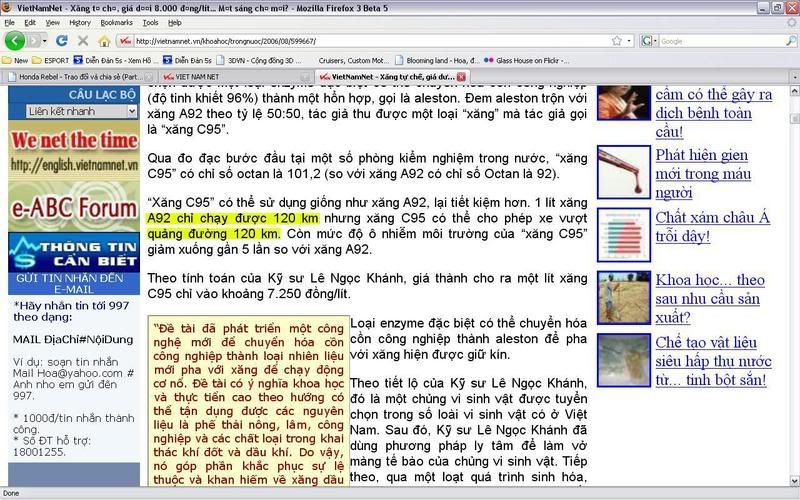Click the blood pipette thumbnail image

624,172
